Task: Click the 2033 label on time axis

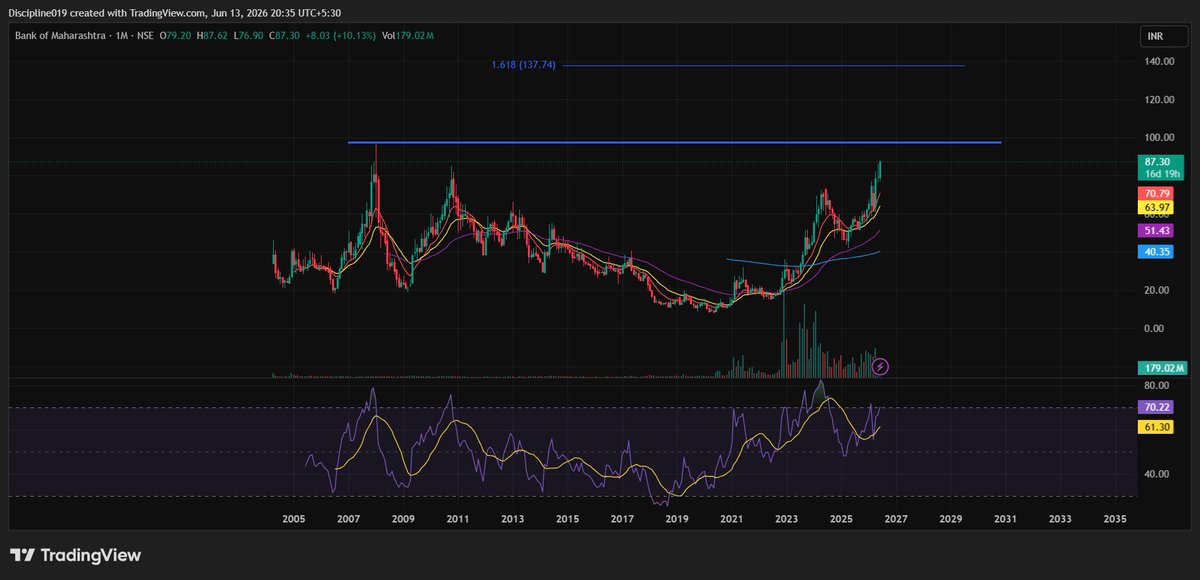Action: [1060, 519]
